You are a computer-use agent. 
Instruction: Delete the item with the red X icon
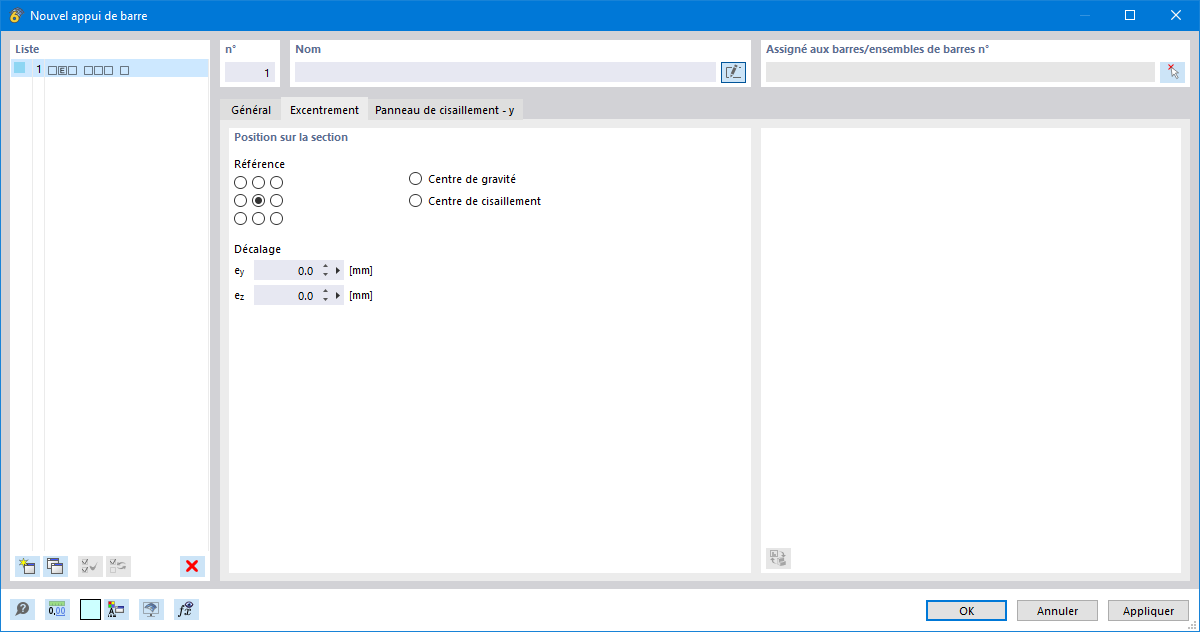point(192,566)
